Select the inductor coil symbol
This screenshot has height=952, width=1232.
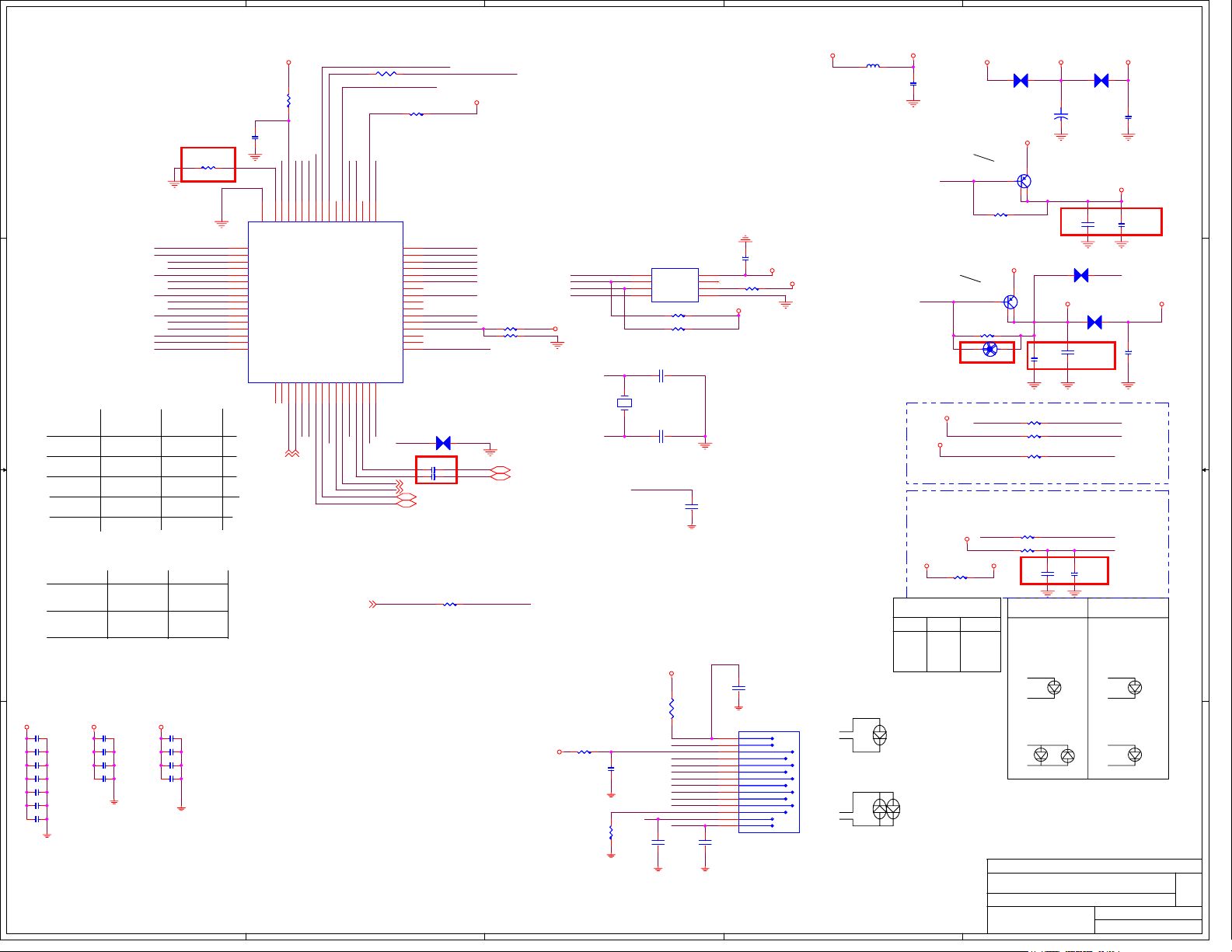[x=874, y=67]
